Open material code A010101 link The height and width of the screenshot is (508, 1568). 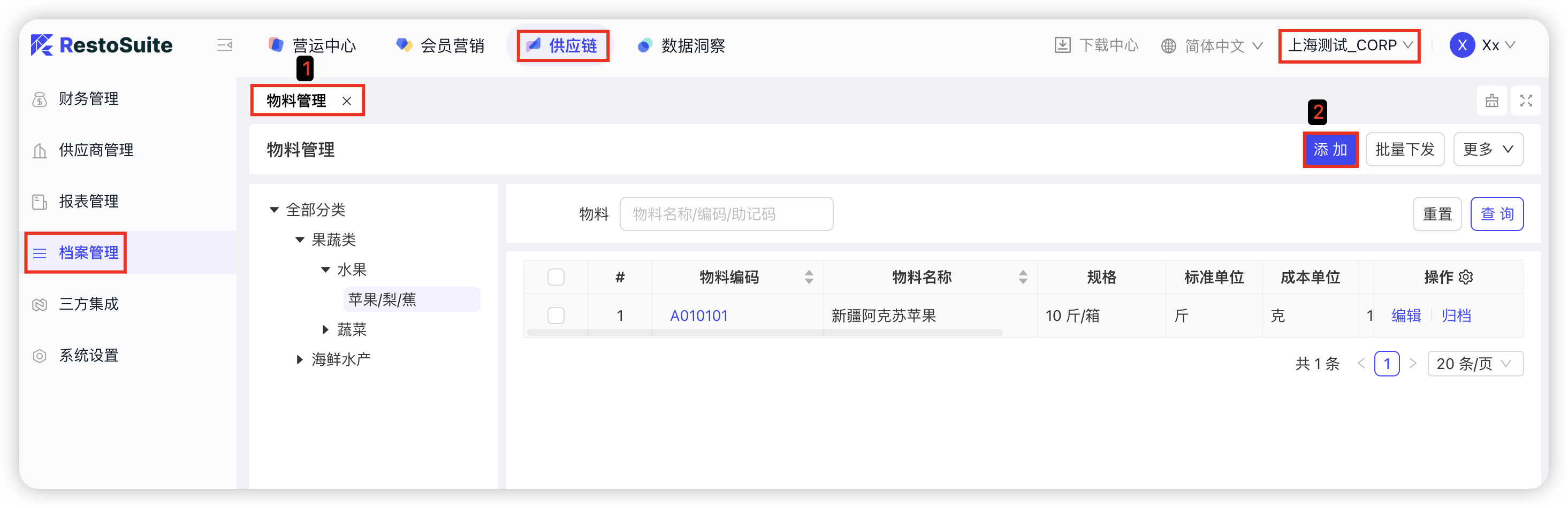tap(699, 315)
